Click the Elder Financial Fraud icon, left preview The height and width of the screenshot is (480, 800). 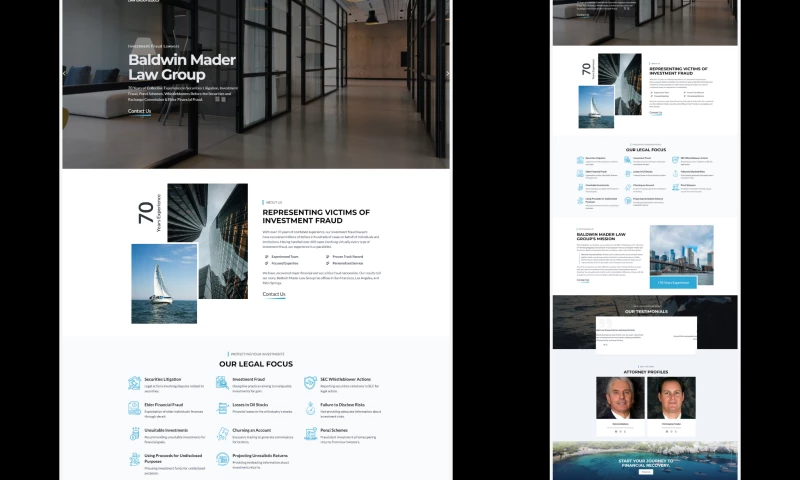134,408
